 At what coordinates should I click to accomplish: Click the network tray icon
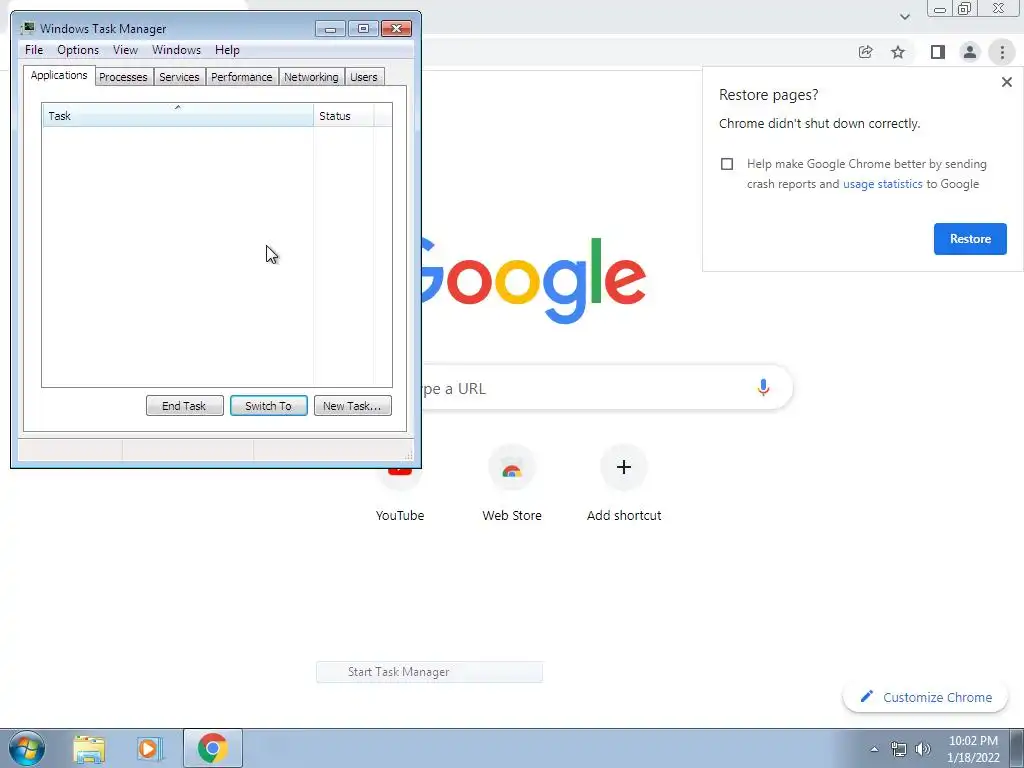[x=899, y=749]
